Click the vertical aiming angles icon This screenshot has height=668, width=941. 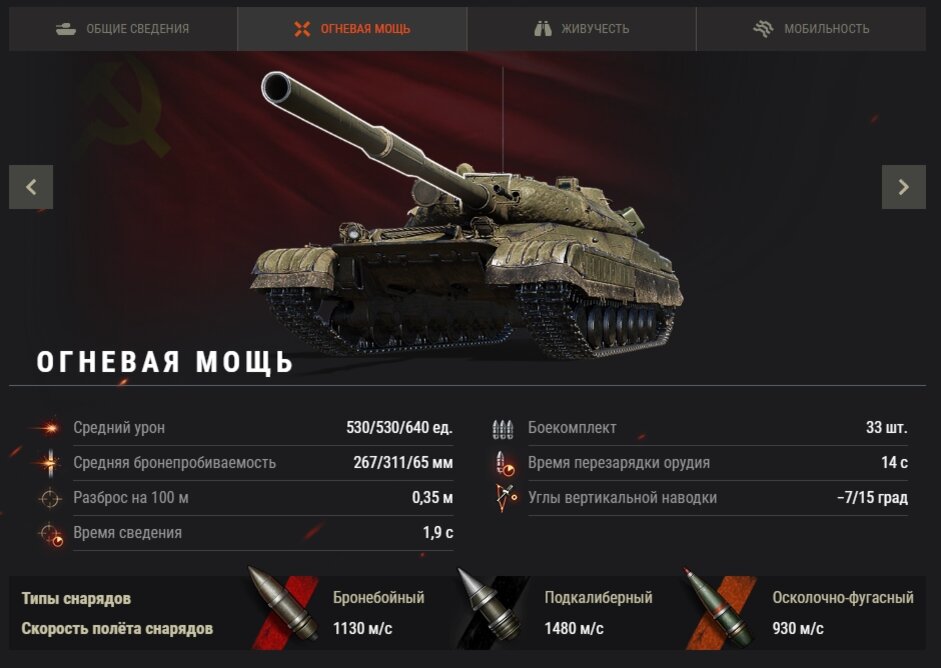[505, 498]
